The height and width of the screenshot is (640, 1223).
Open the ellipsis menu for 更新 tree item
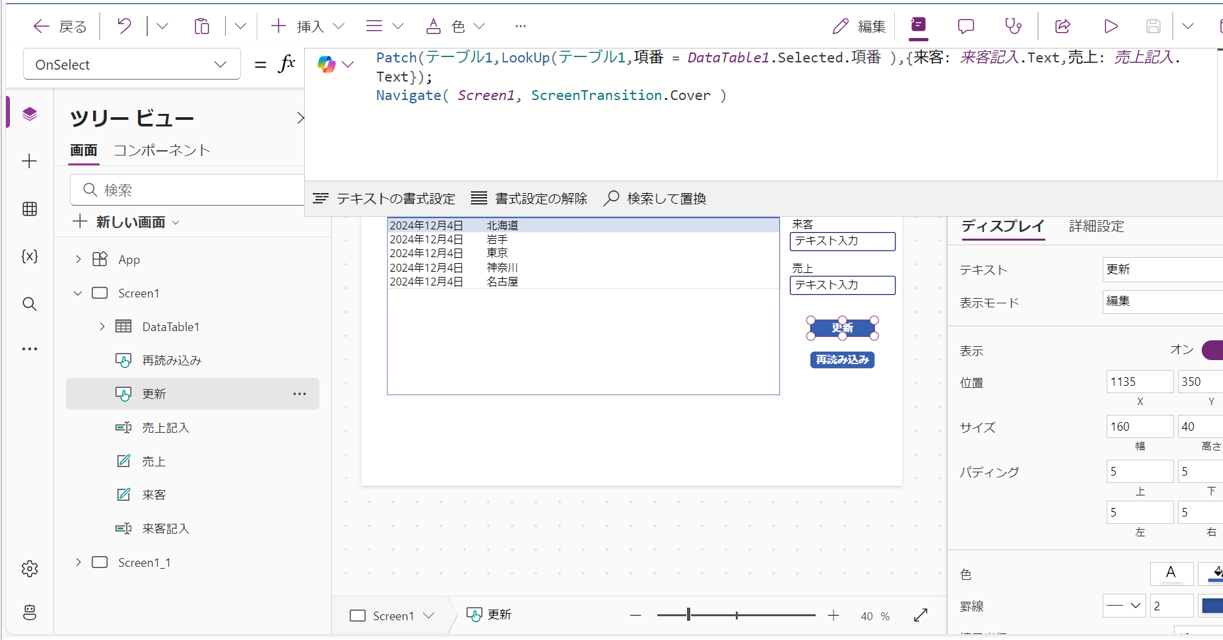click(x=299, y=394)
